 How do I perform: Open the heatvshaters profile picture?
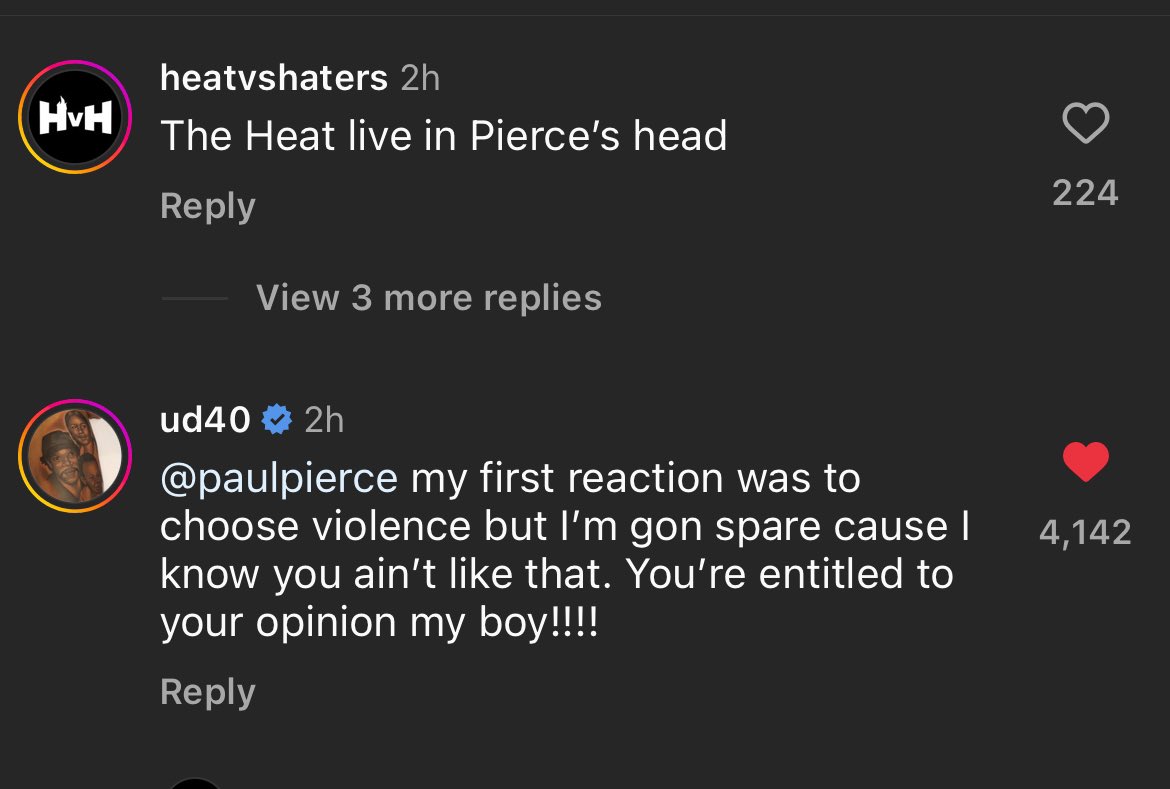click(x=75, y=117)
